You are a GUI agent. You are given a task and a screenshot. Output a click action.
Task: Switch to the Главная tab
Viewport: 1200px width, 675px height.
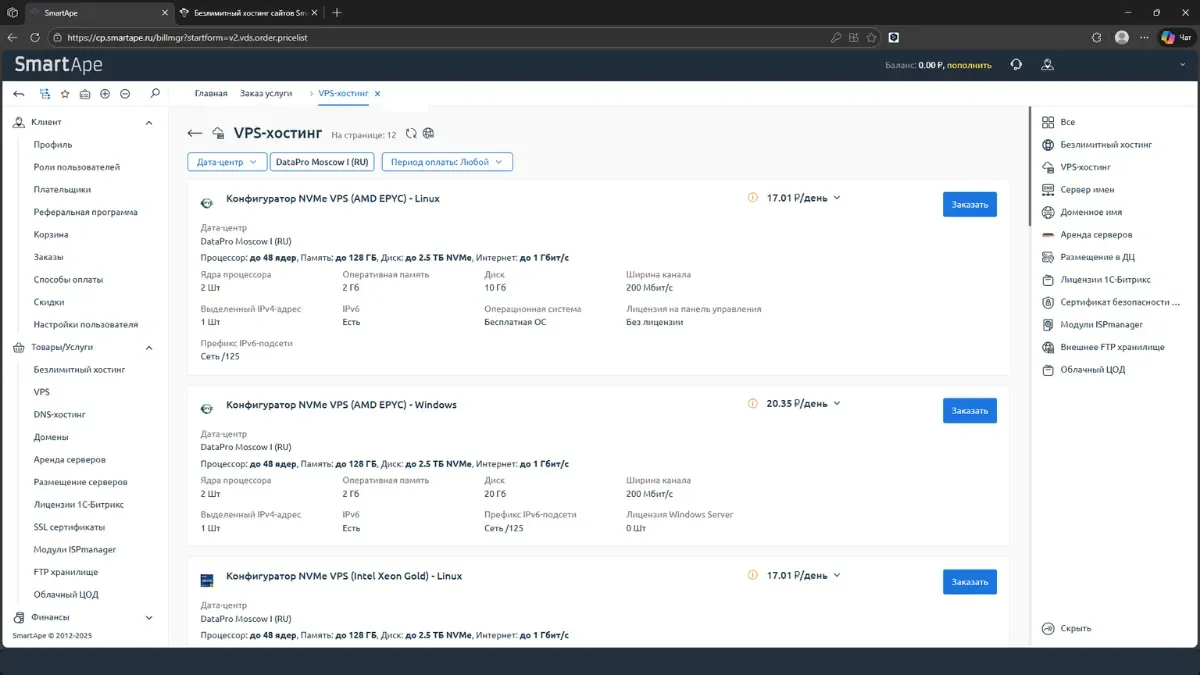click(211, 93)
